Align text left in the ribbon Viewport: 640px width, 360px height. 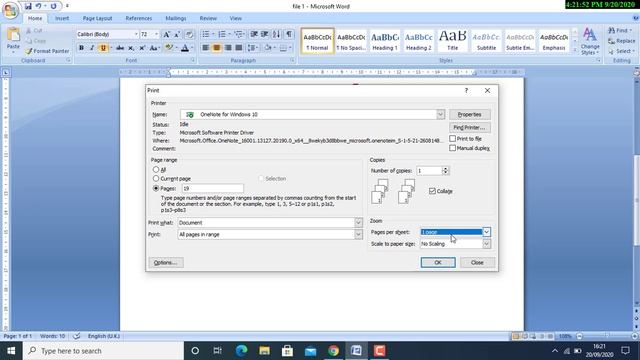point(205,48)
